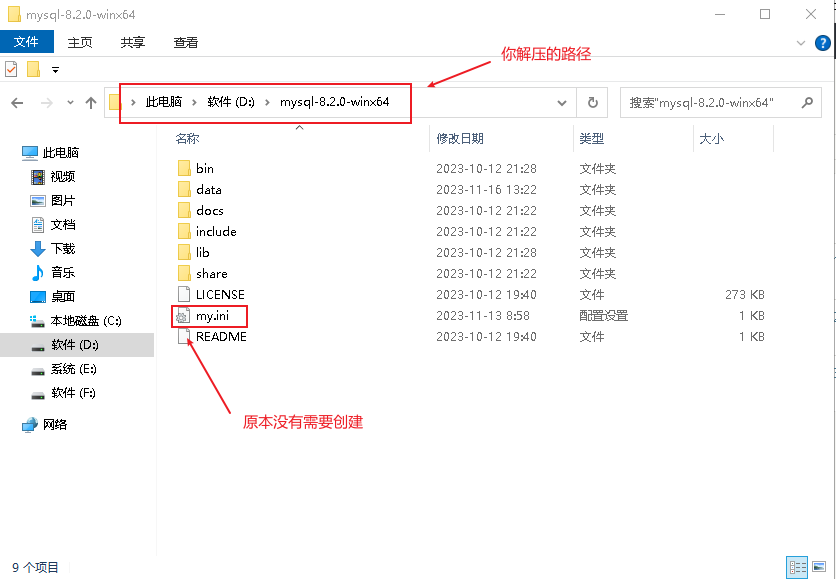836x579 pixels.
Task: Open the help question mark icon
Action: point(823,43)
